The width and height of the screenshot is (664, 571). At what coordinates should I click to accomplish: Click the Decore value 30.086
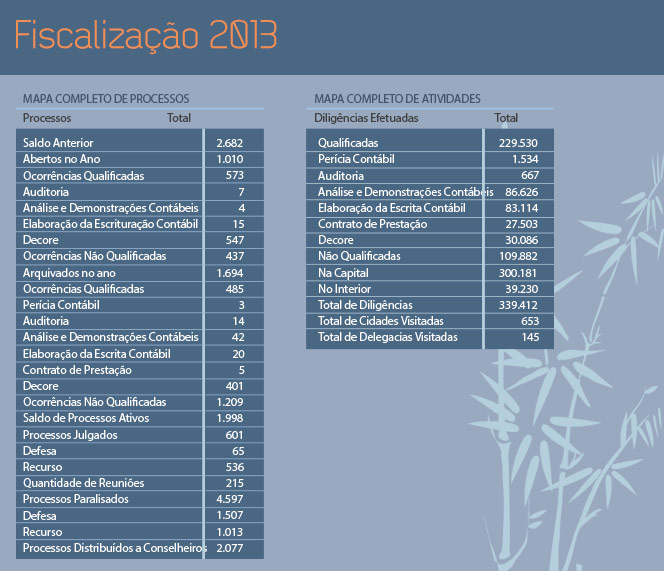(x=522, y=240)
